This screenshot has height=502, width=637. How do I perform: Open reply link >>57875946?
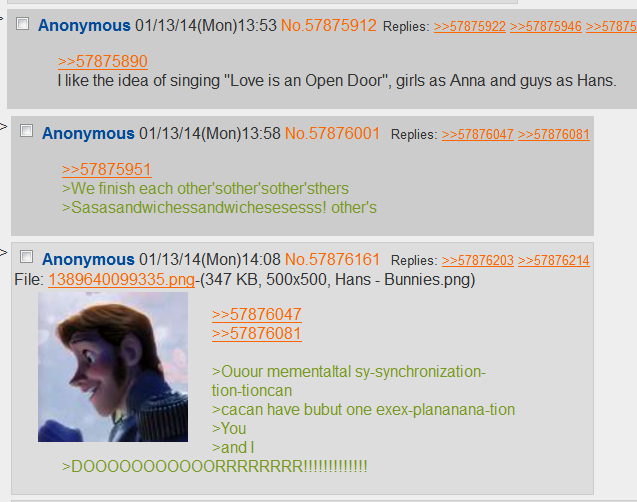[546, 26]
